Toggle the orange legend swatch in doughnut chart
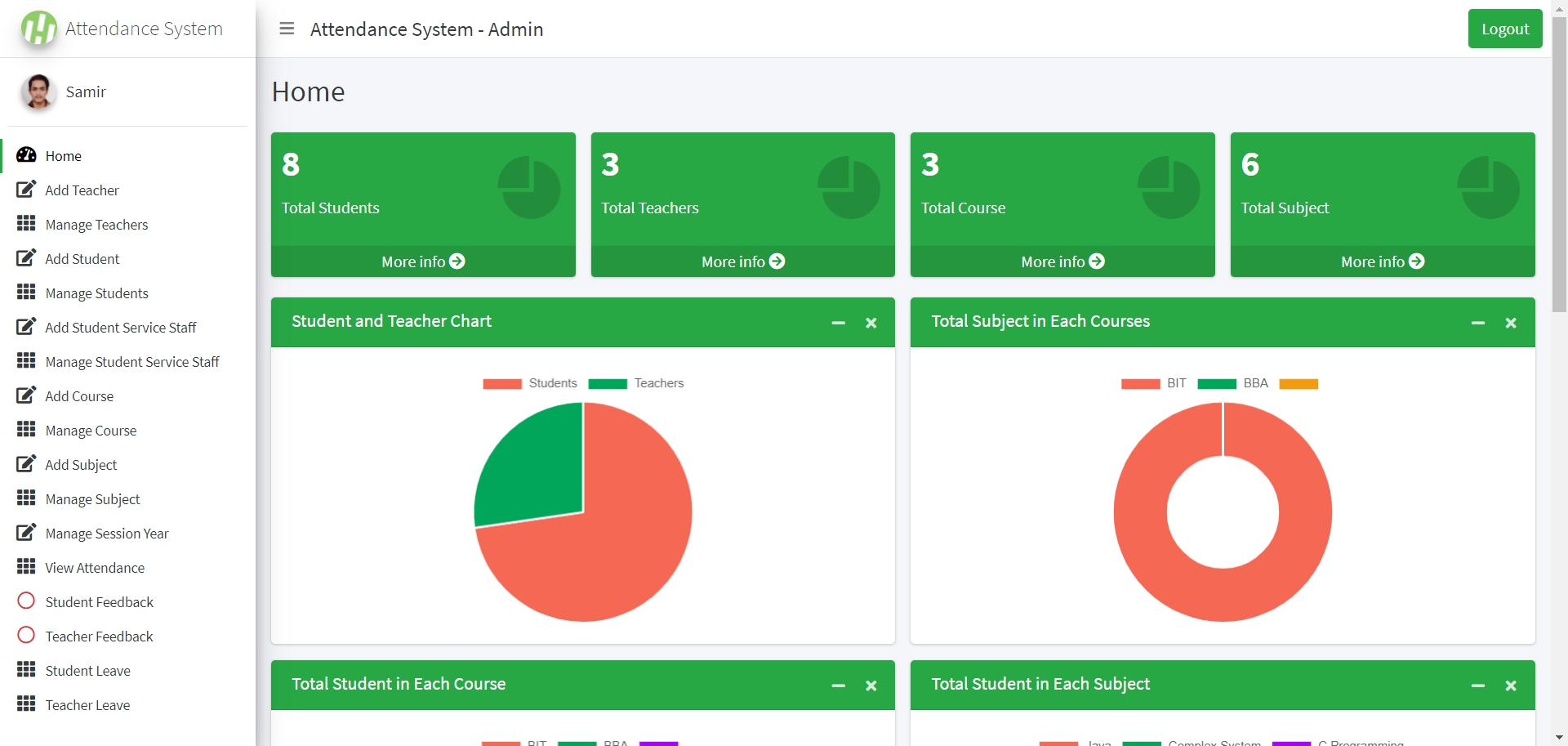The width and height of the screenshot is (1568, 746). point(1298,384)
